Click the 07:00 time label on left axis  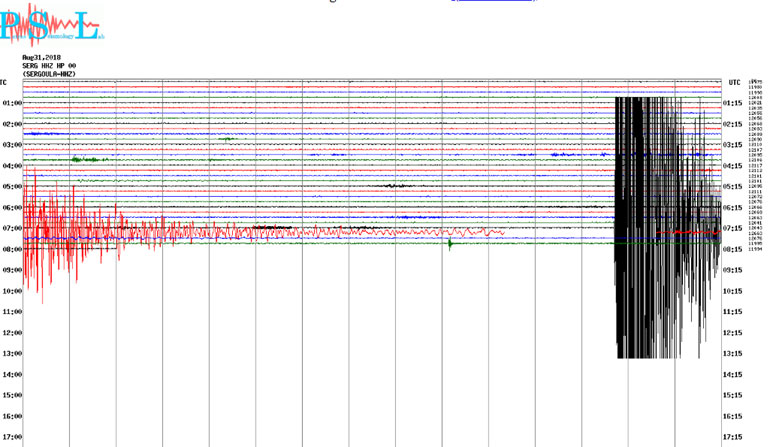tap(12, 229)
